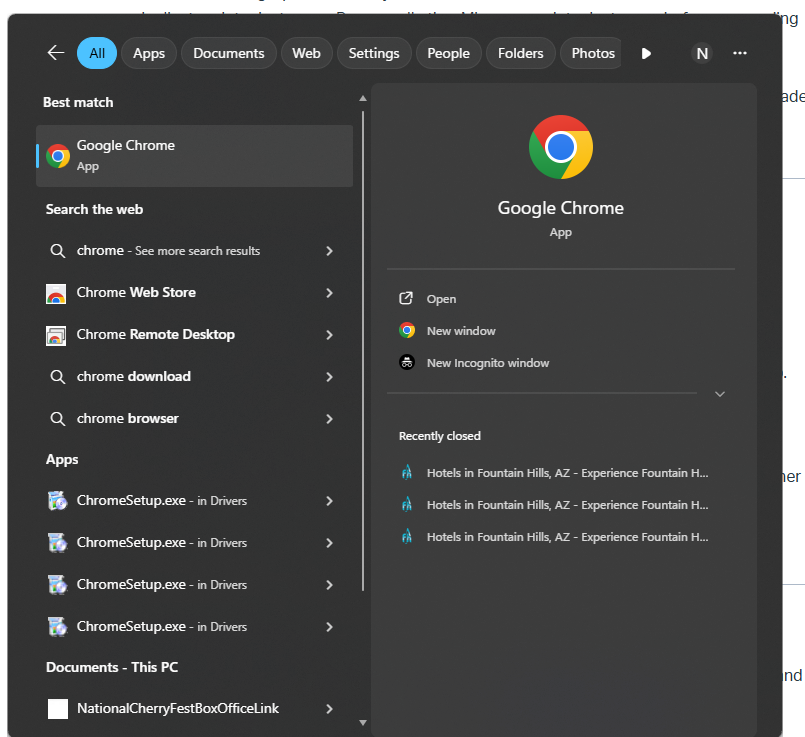Click the third ChromeSetup.exe installer icon
The width and height of the screenshot is (805, 737).
point(57,585)
